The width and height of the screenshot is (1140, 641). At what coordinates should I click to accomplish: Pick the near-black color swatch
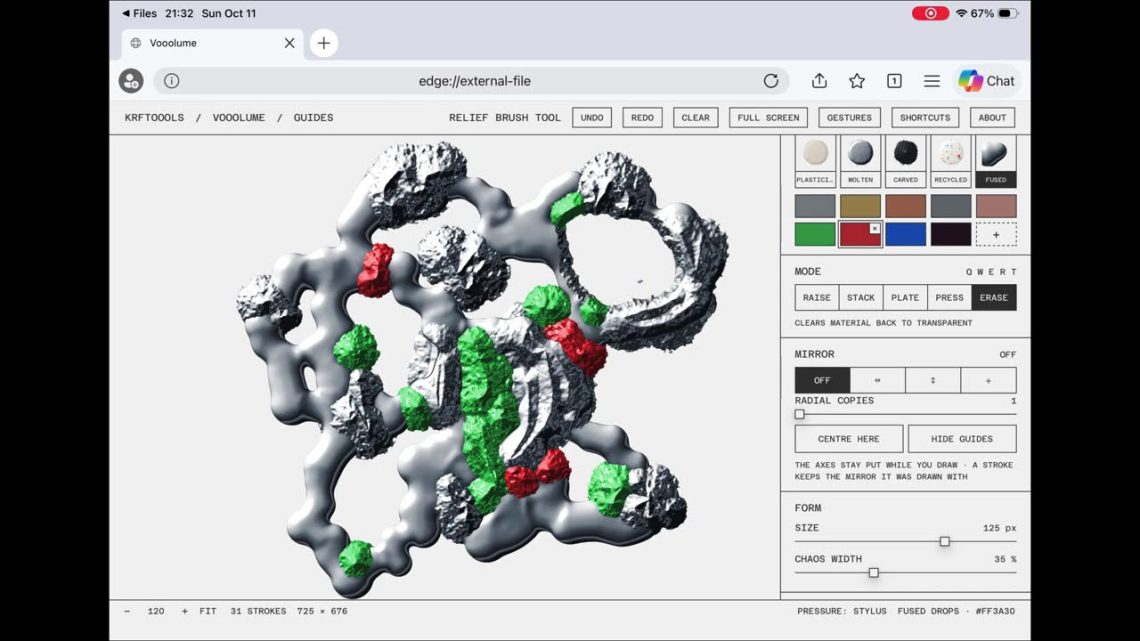(x=951, y=234)
